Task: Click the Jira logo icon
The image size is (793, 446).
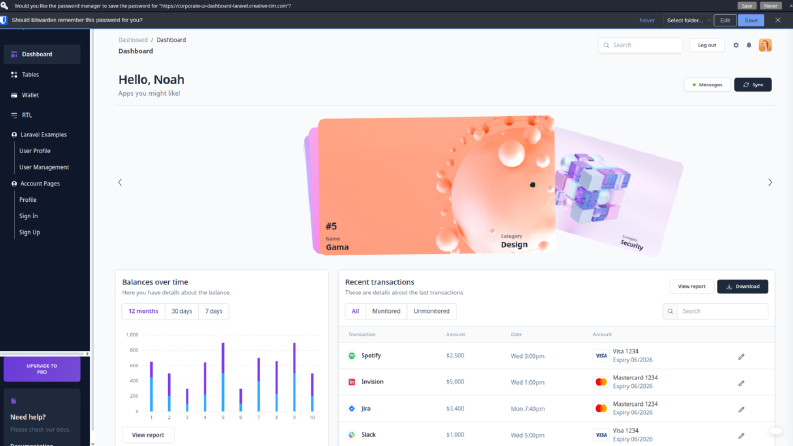Action: 351,408
